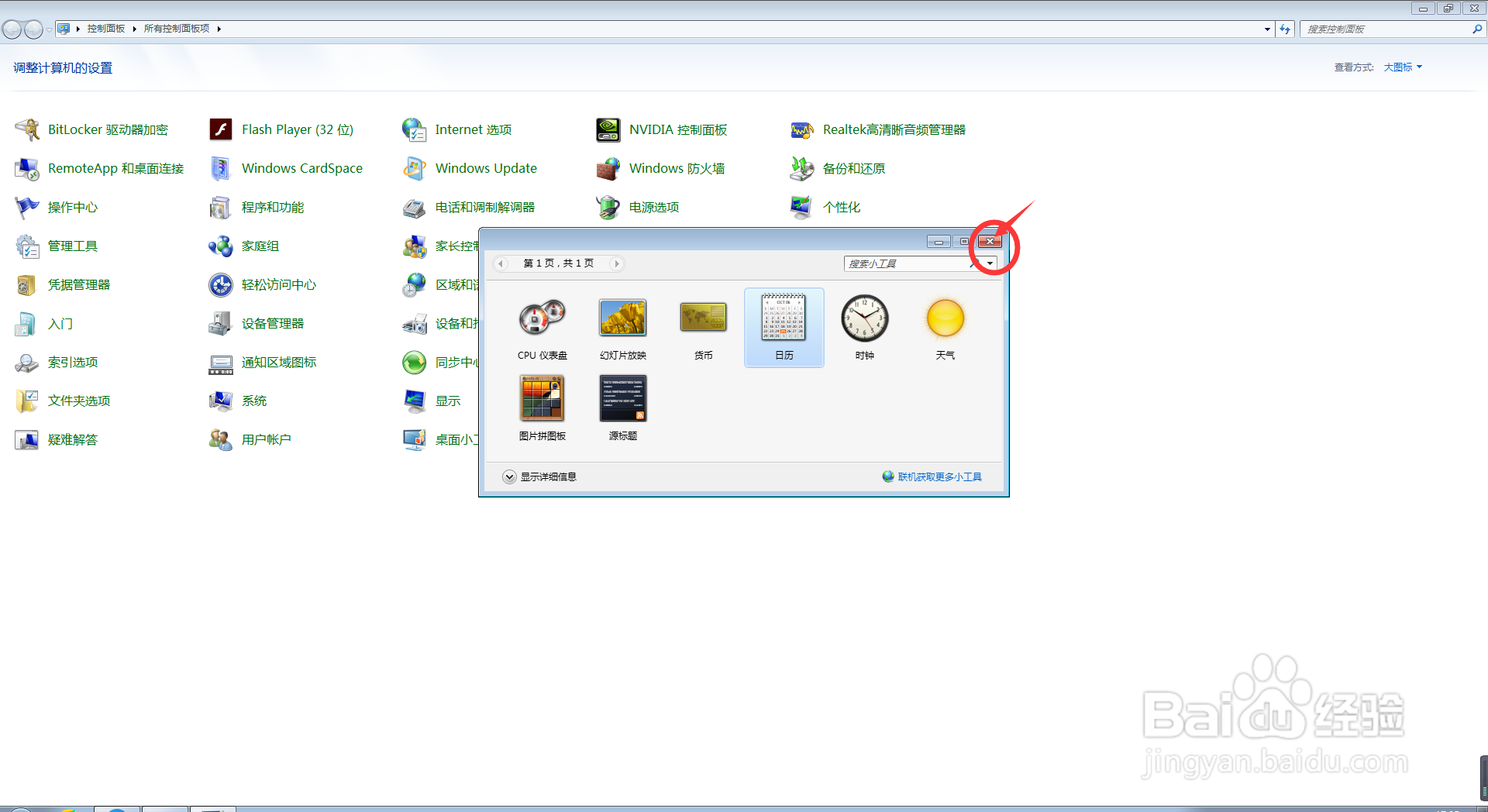This screenshot has width=1488, height=812.
Task: Open 备份和还原 icon
Action: tap(802, 168)
